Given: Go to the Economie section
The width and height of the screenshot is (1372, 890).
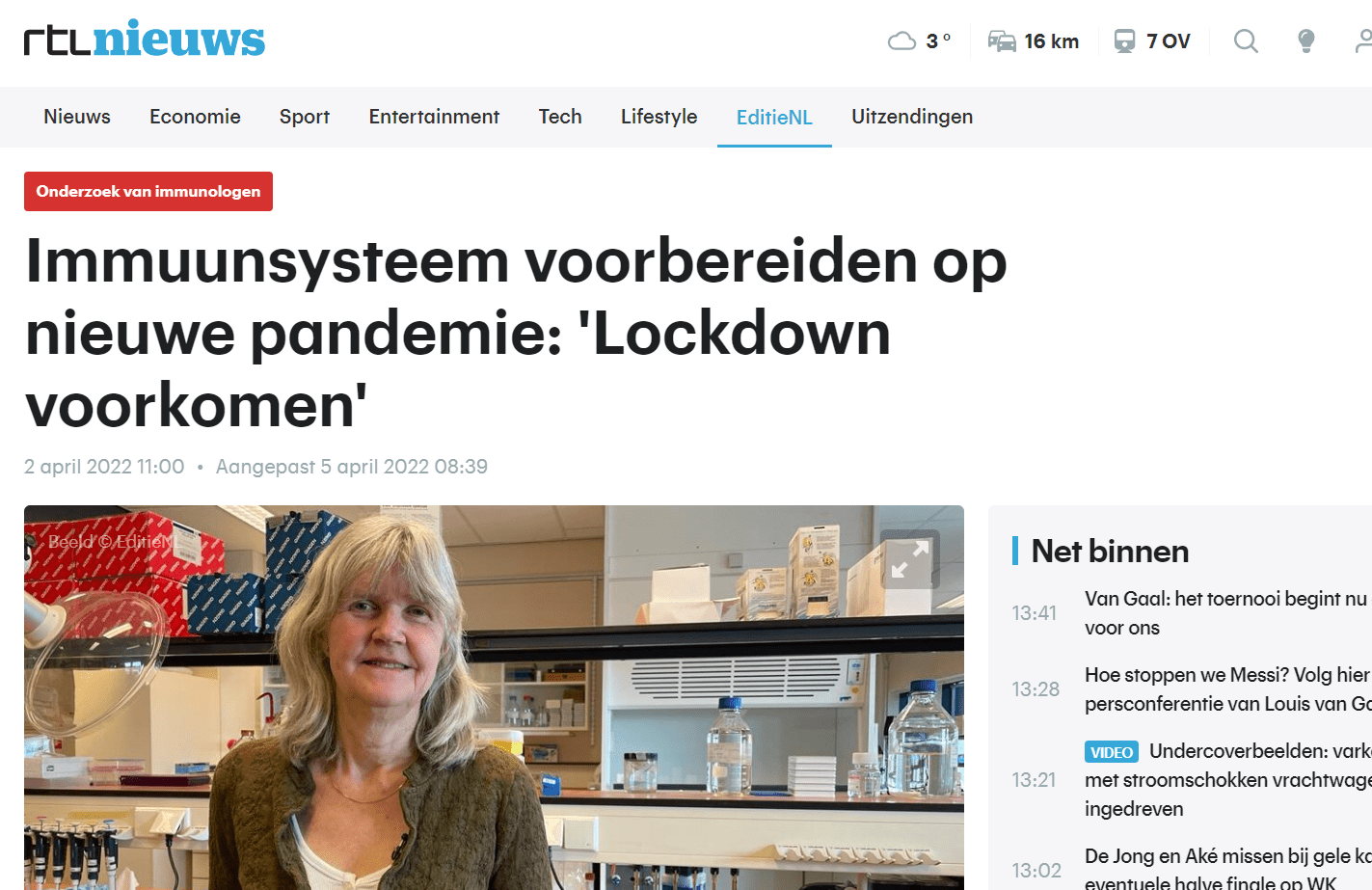Looking at the screenshot, I should pos(195,117).
